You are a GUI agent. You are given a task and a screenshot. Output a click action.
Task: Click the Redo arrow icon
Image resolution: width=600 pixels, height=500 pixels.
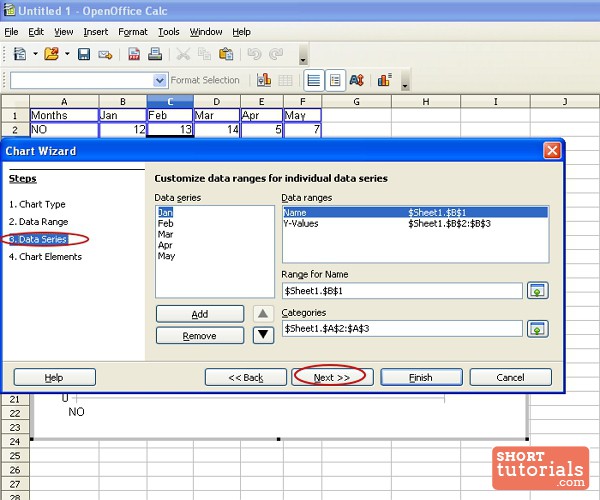click(276, 54)
